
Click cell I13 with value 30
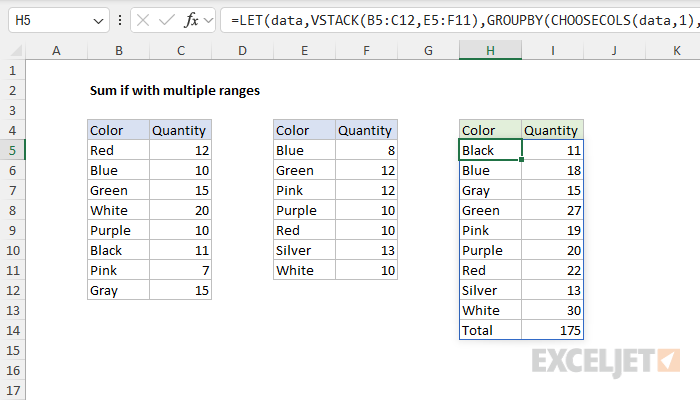tap(552, 310)
